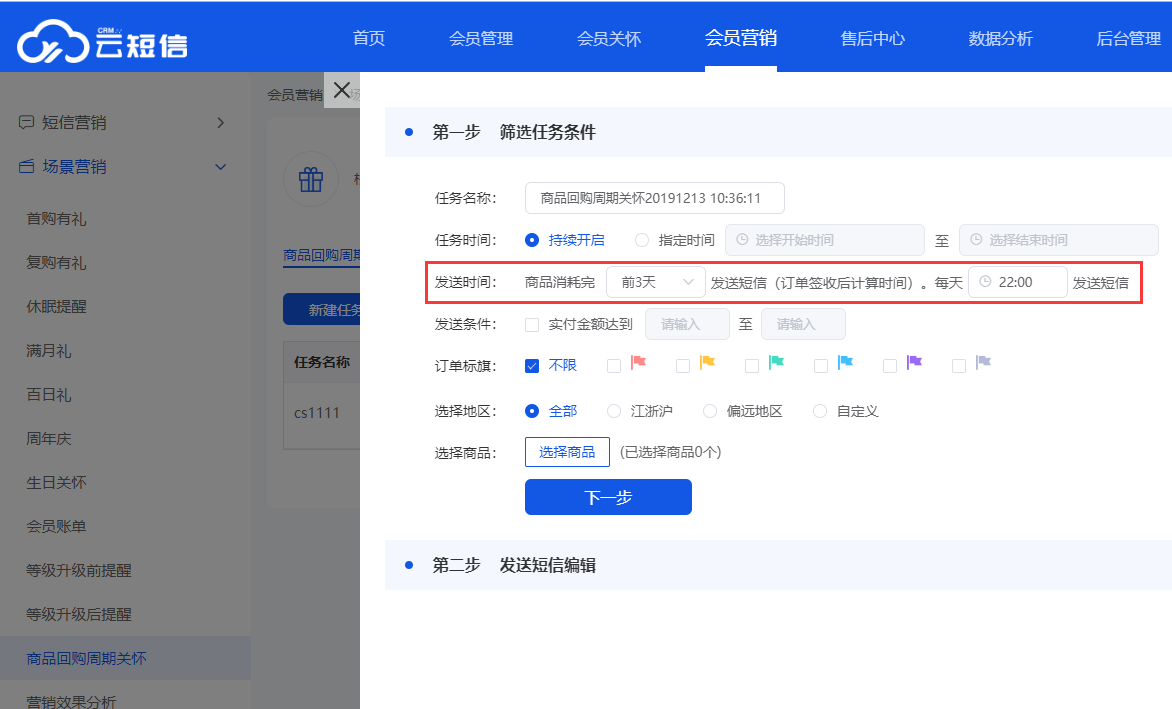Click the 下一步 button
Screen dimensions: 1172x709
pyautogui.click(x=608, y=497)
